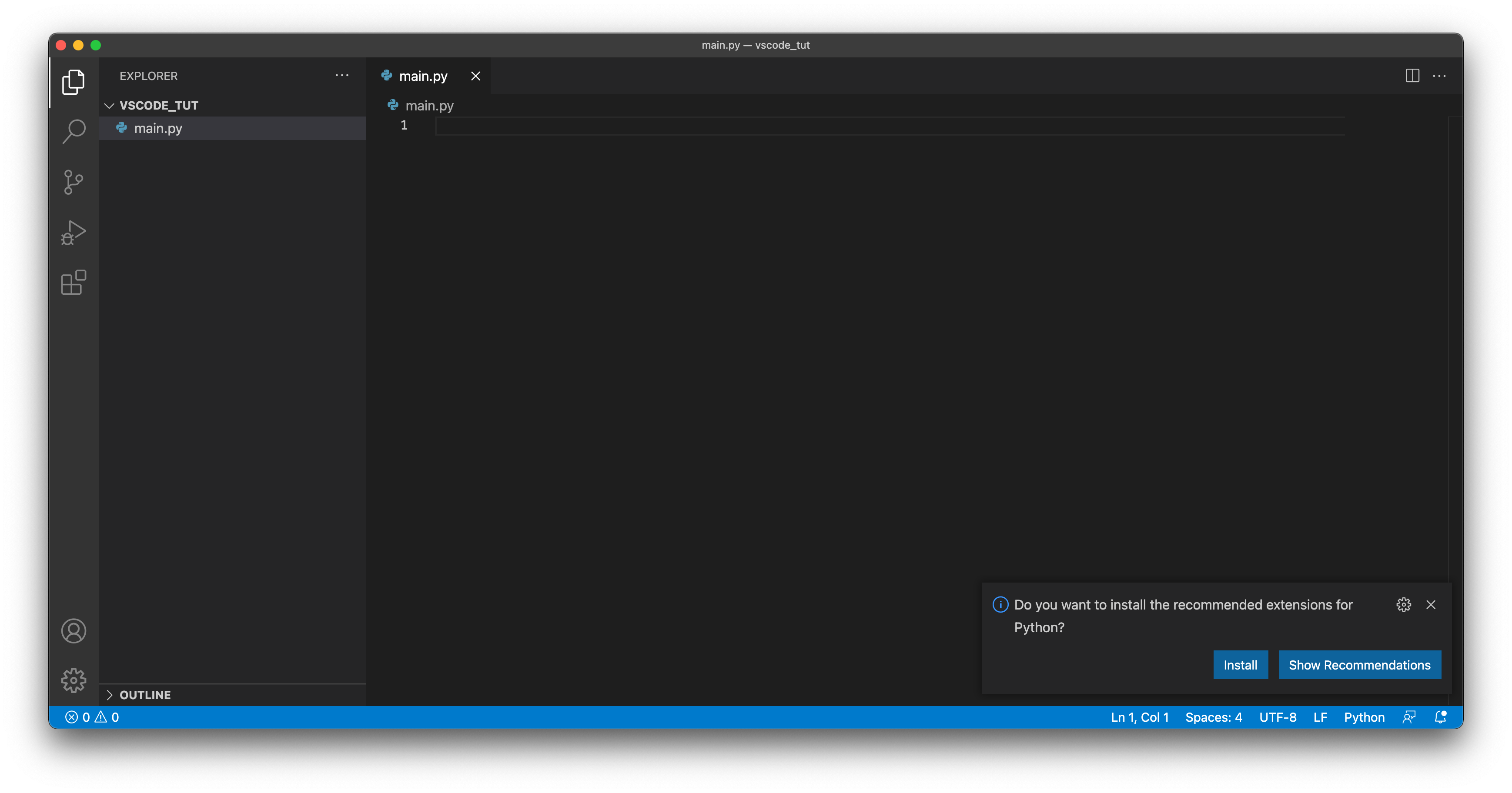Switch to the main.py editor tab
The width and height of the screenshot is (1512, 793).
click(423, 76)
